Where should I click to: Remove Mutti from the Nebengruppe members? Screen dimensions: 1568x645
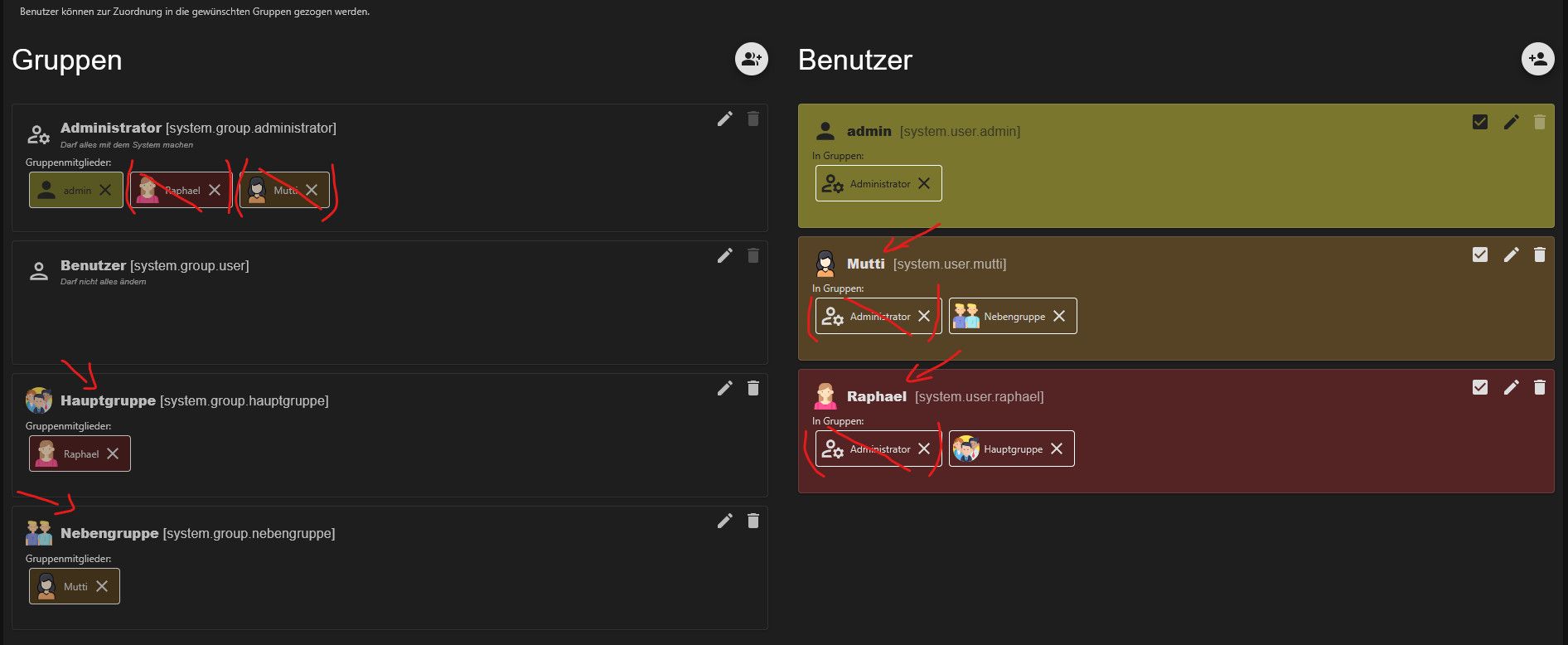(102, 586)
